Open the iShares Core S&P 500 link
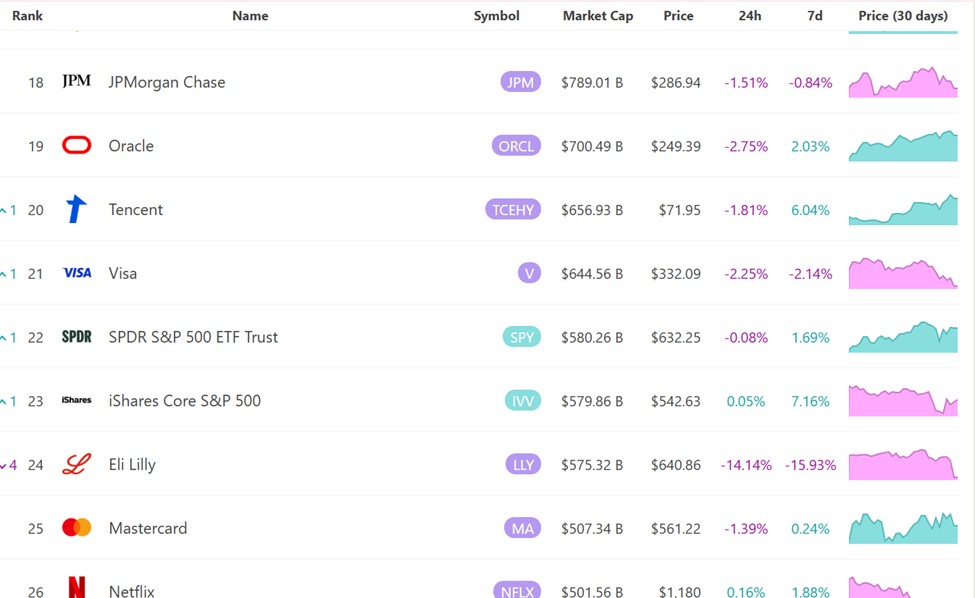The height and width of the screenshot is (598, 975). [185, 401]
